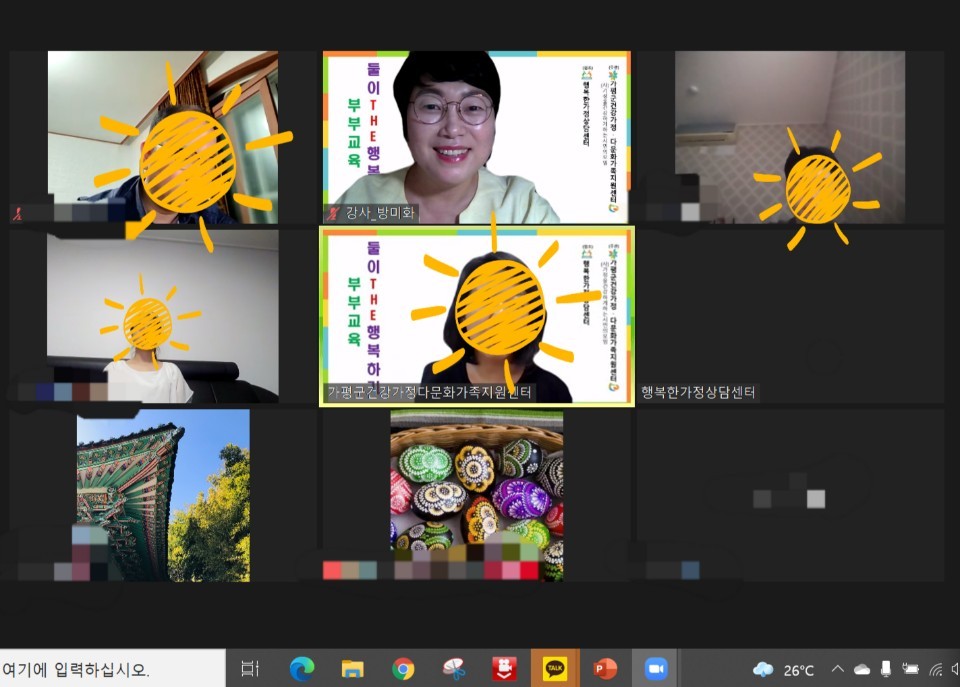Viewport: 960px width, 687px height.
Task: Expand the hidden system tray icons
Action: point(837,670)
